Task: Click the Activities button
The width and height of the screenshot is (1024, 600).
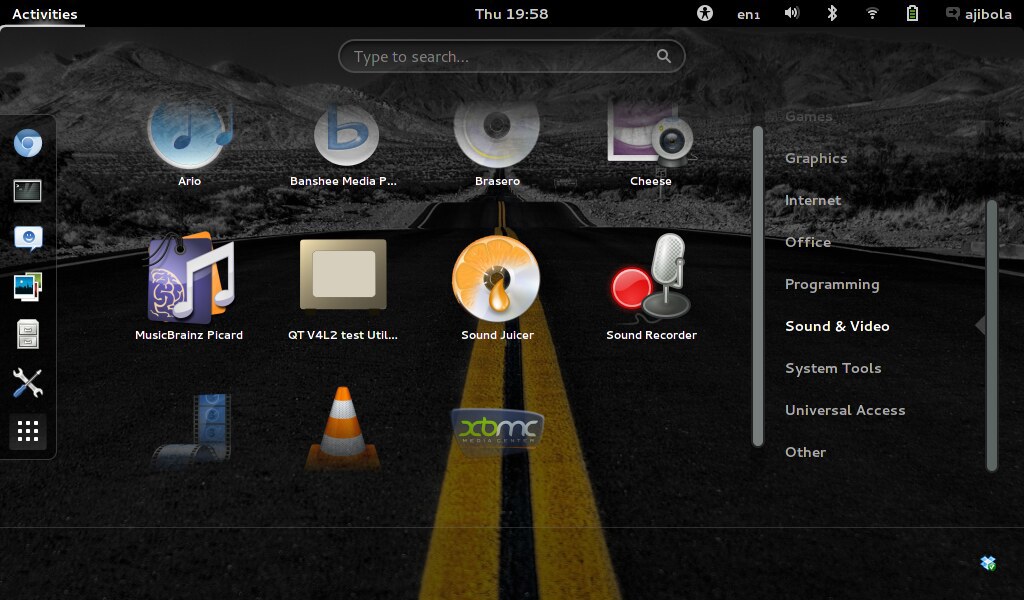Action: click(x=44, y=14)
